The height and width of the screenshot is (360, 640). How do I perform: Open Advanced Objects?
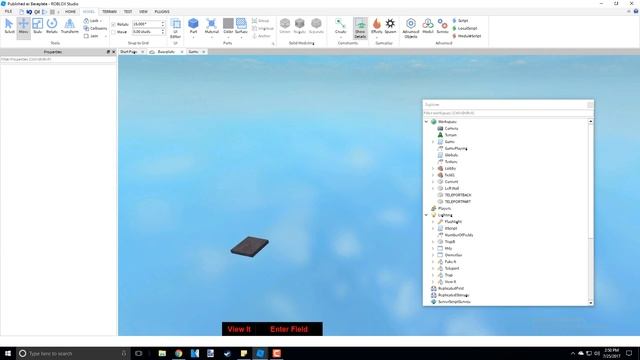[x=411, y=28]
